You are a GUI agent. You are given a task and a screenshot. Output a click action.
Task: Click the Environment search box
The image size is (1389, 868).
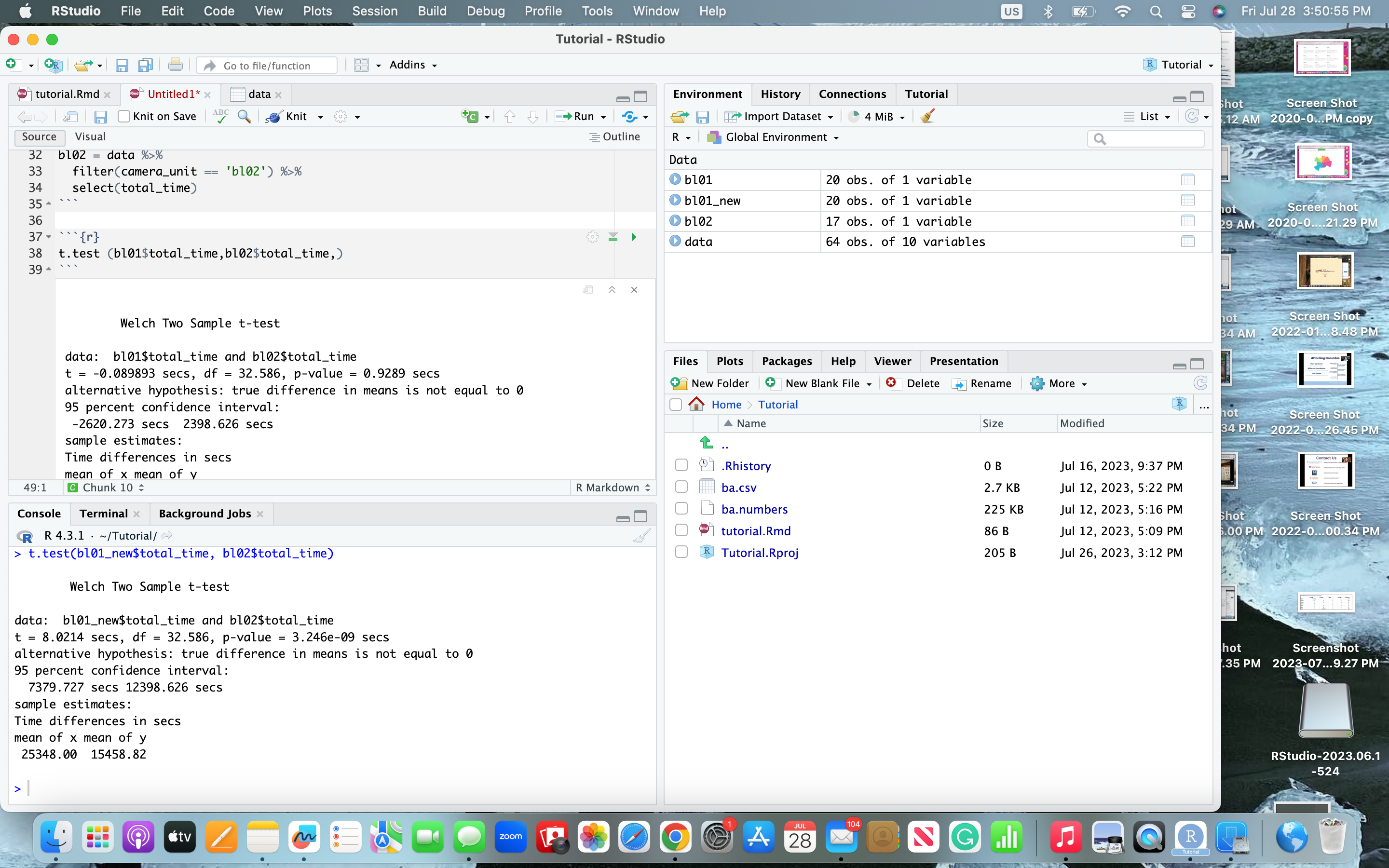point(1145,138)
